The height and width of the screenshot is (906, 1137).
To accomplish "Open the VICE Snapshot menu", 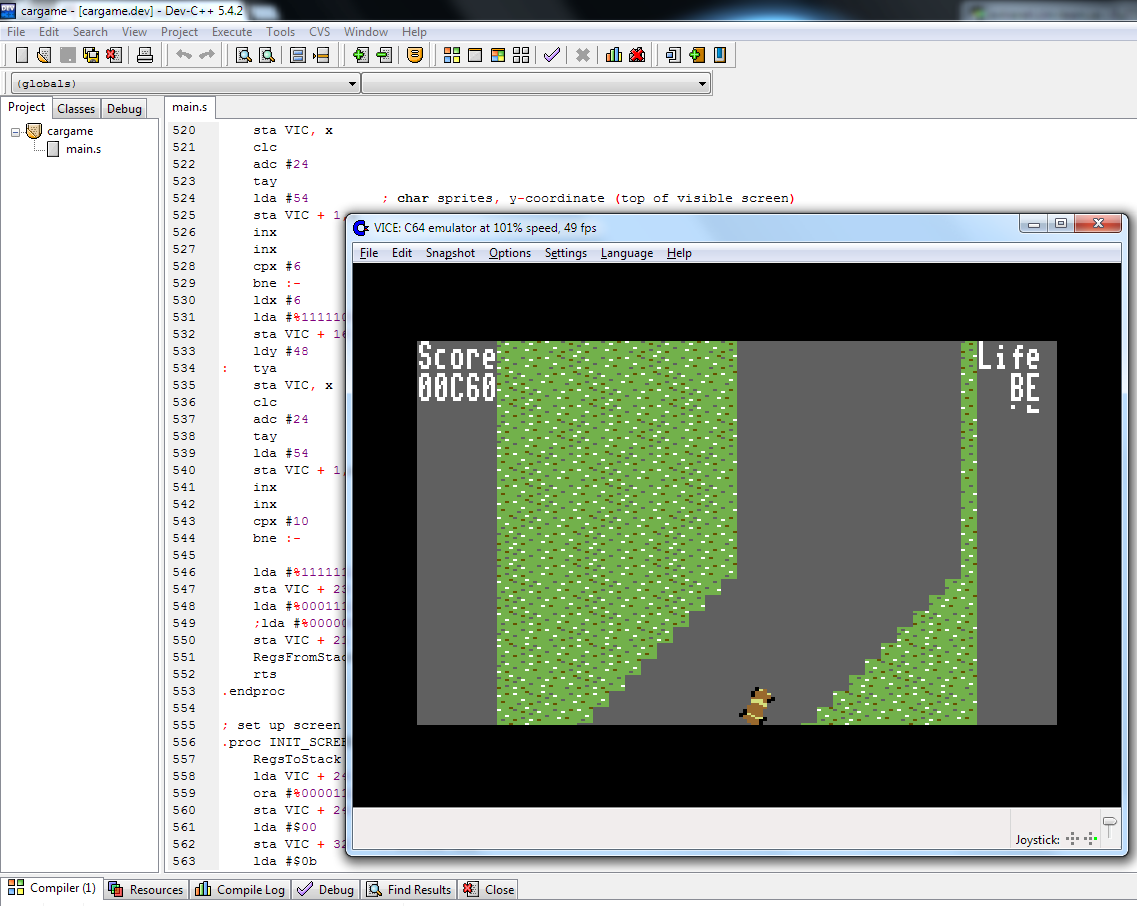I will point(450,253).
